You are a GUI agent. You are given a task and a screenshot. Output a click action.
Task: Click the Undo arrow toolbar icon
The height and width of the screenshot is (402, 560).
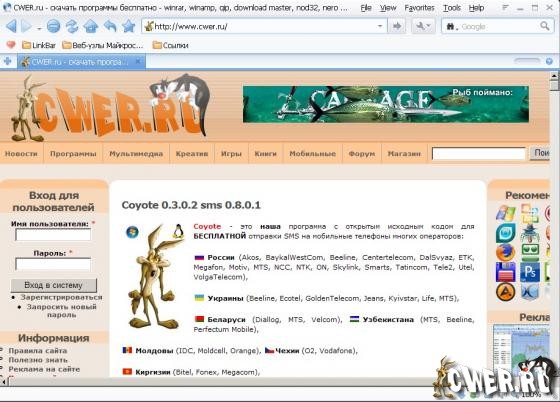(x=110, y=26)
